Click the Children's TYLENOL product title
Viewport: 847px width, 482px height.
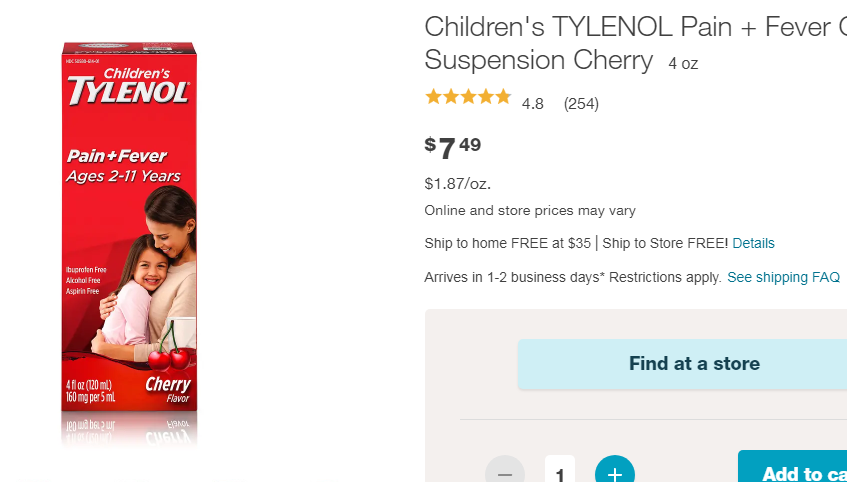[635, 43]
